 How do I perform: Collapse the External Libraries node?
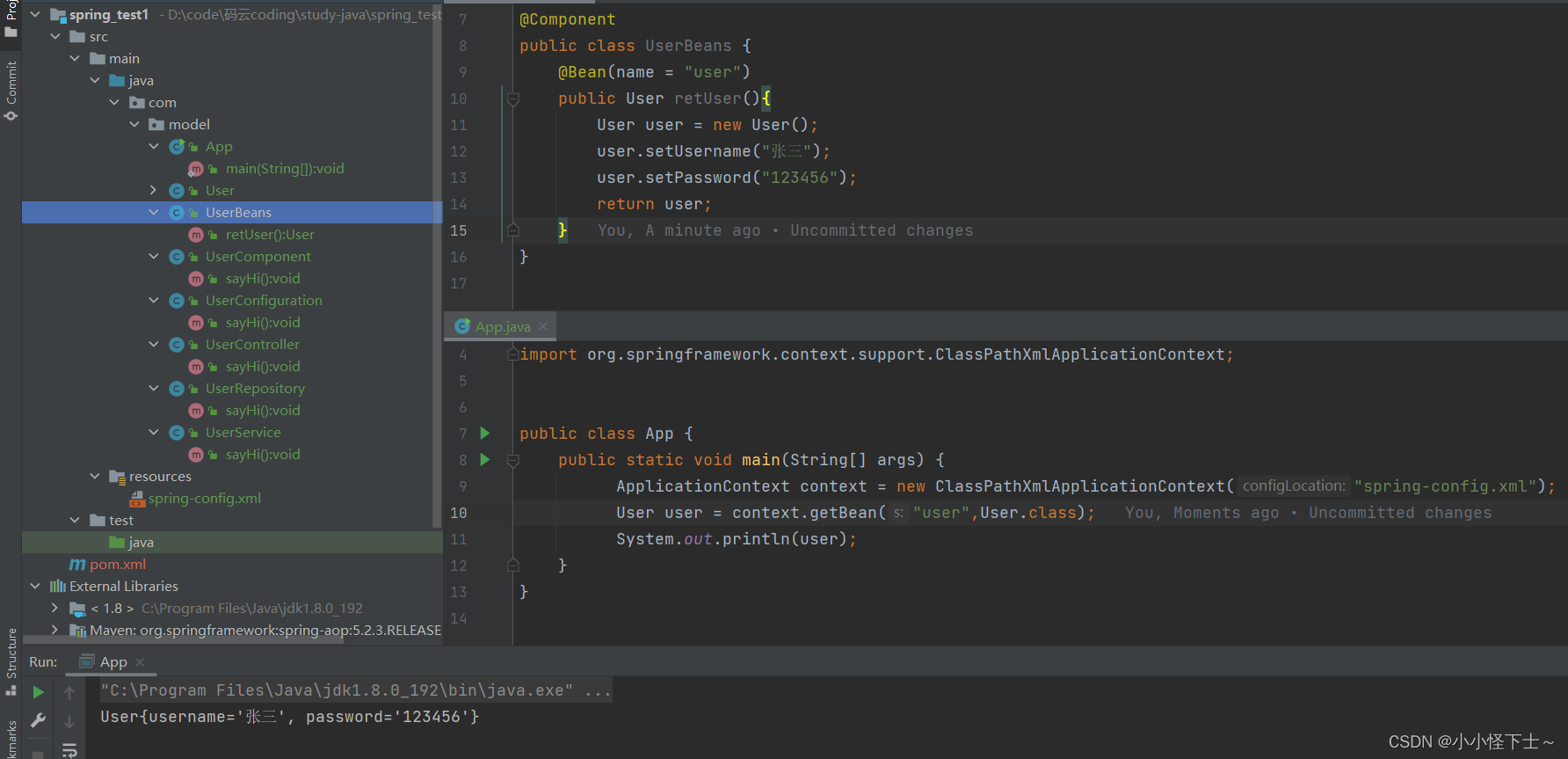coord(35,587)
